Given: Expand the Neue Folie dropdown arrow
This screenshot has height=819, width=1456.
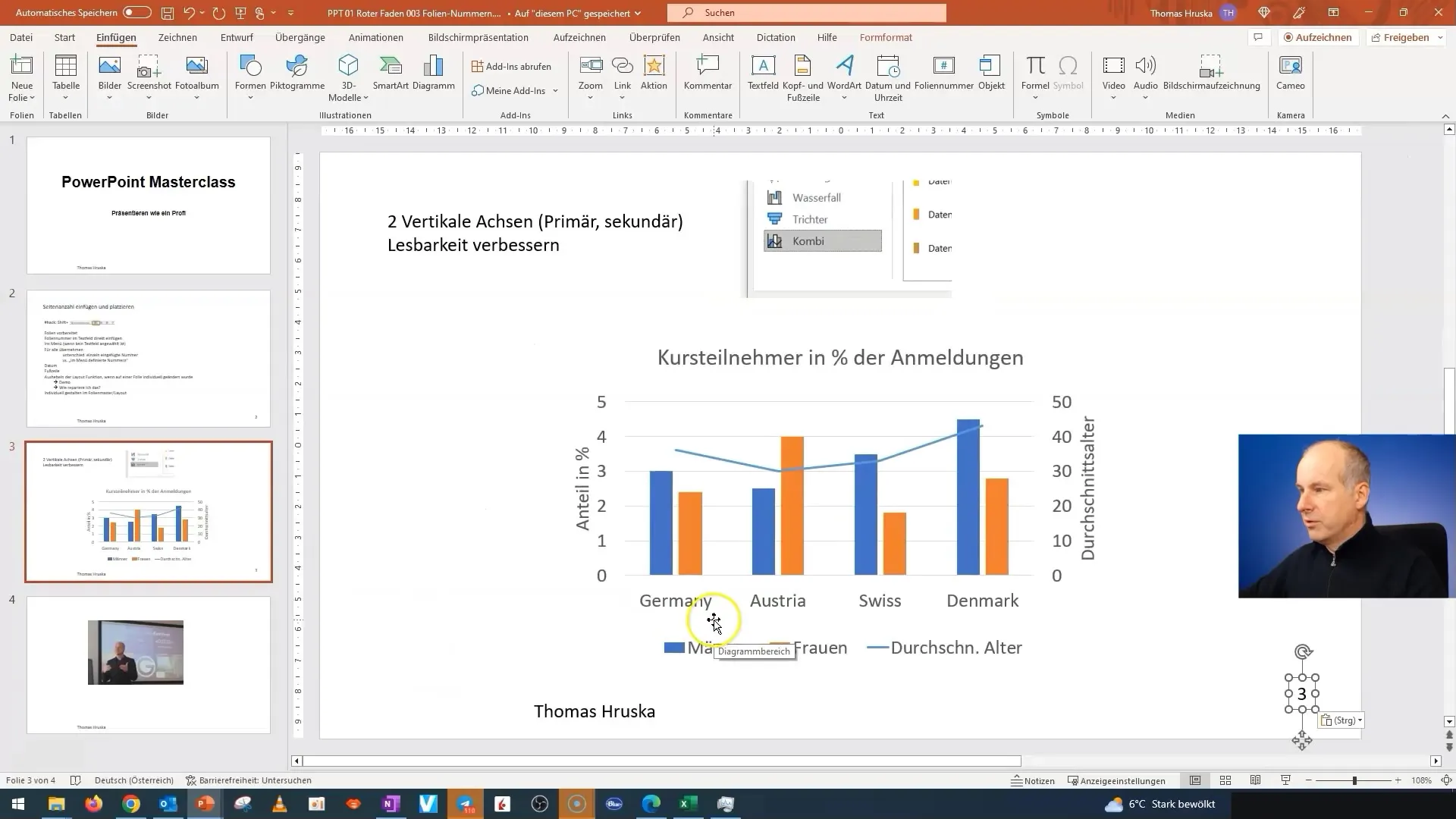Looking at the screenshot, I should 32,98.
